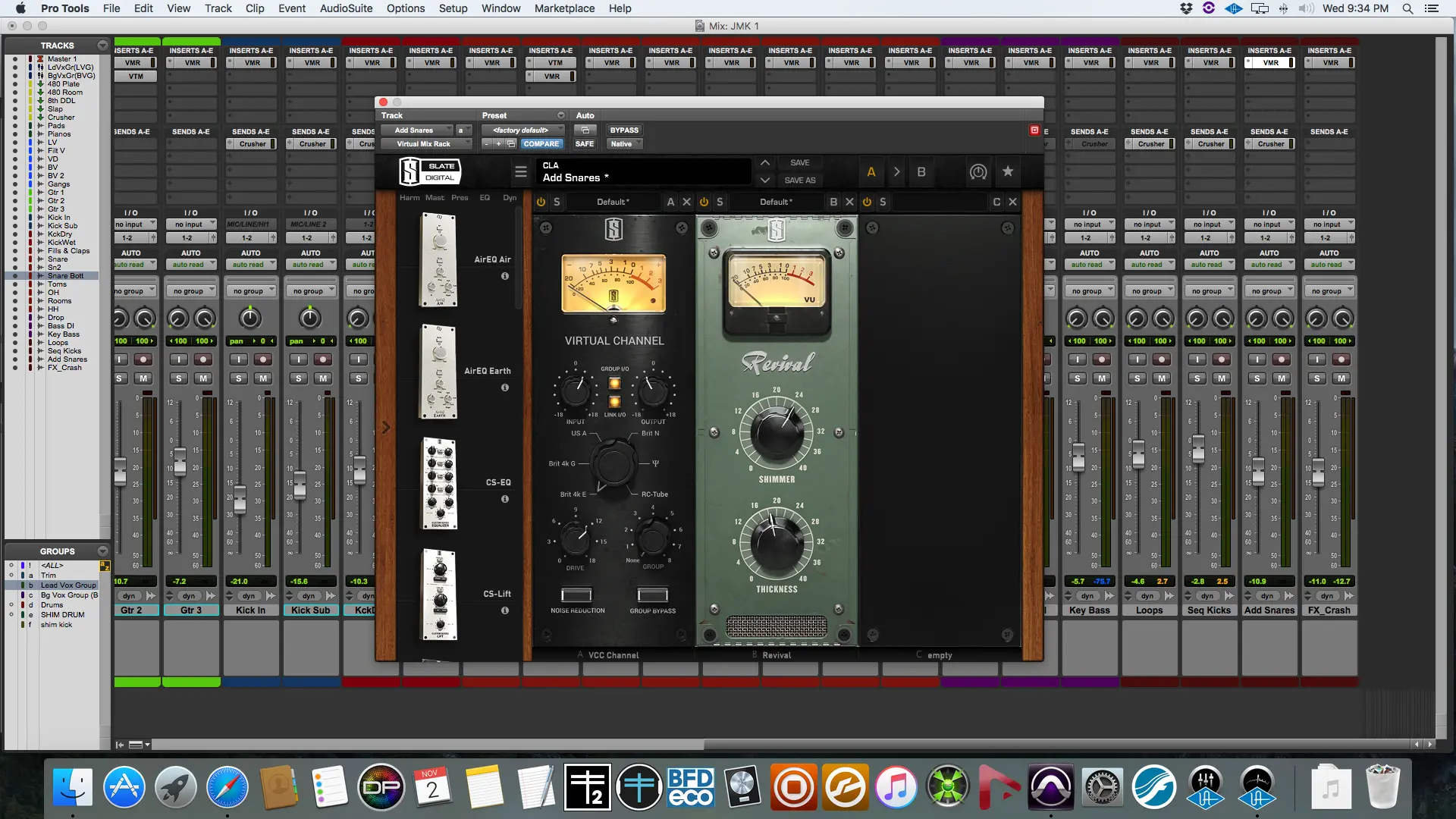Click the Revival SHIMMER knob
Image resolution: width=1456 pixels, height=819 pixels.
(777, 432)
